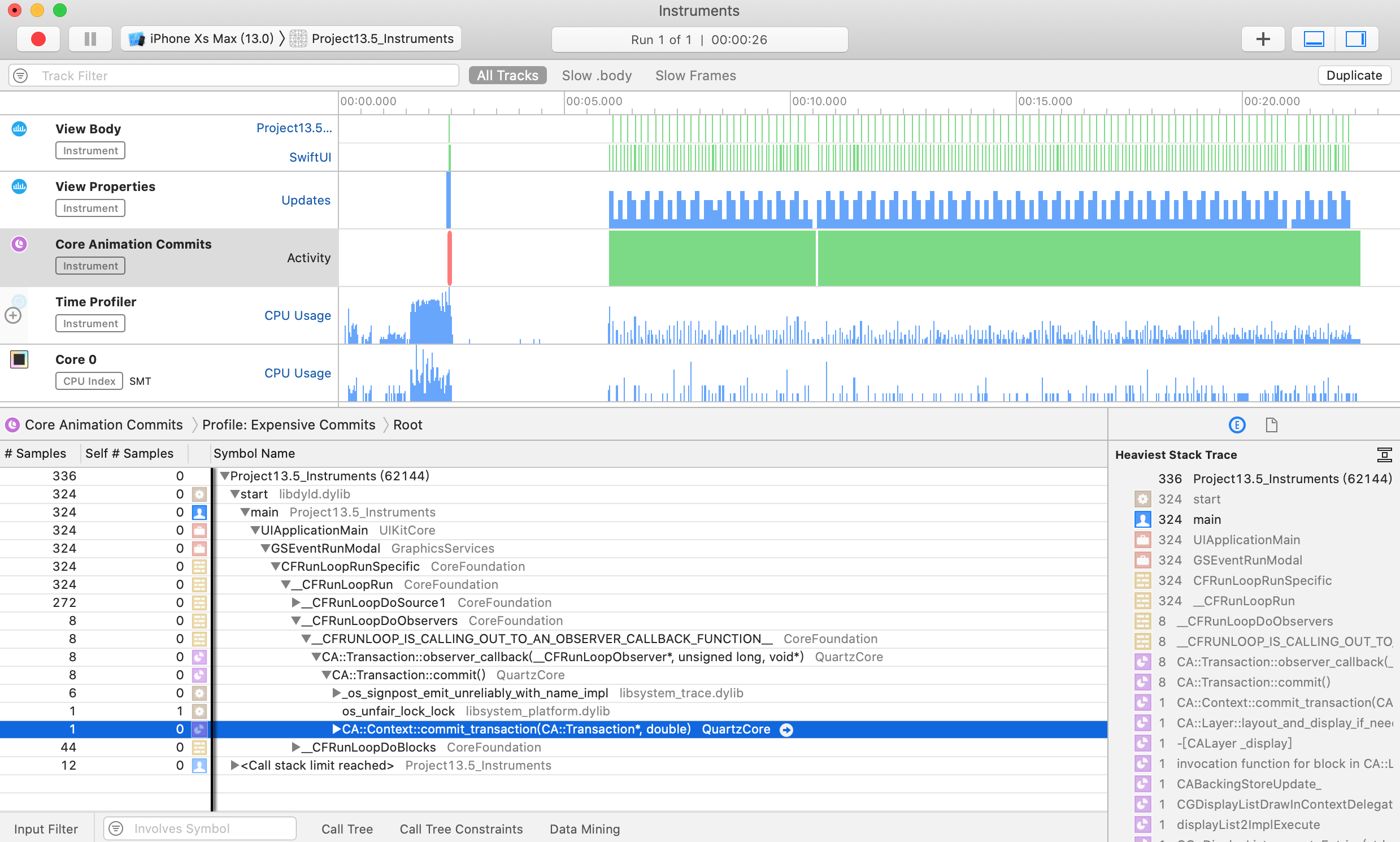Collapse the main tree node
Screen dimensions: 1400x842
pos(245,513)
